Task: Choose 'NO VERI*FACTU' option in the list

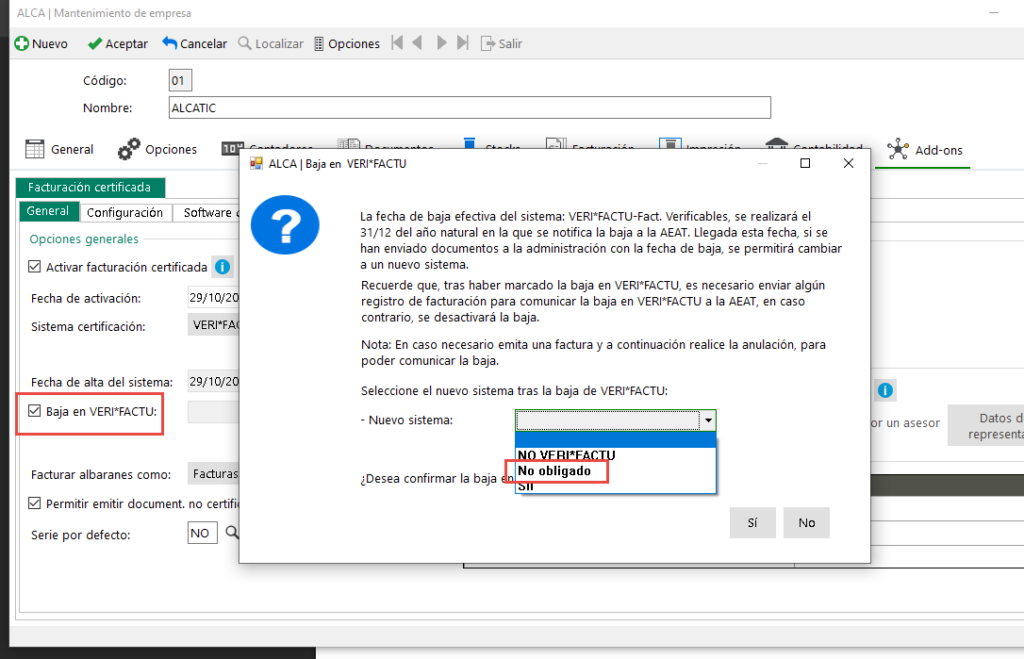Action: click(x=566, y=455)
